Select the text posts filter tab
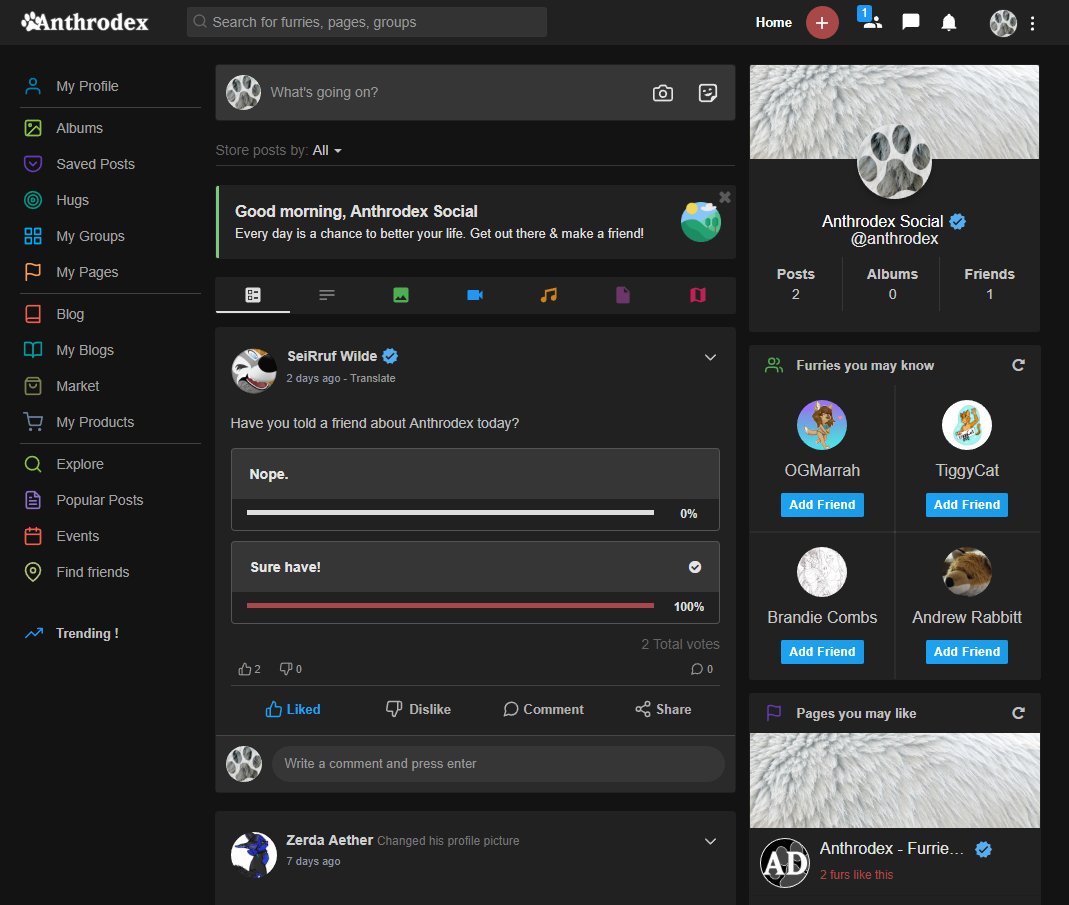 (327, 295)
